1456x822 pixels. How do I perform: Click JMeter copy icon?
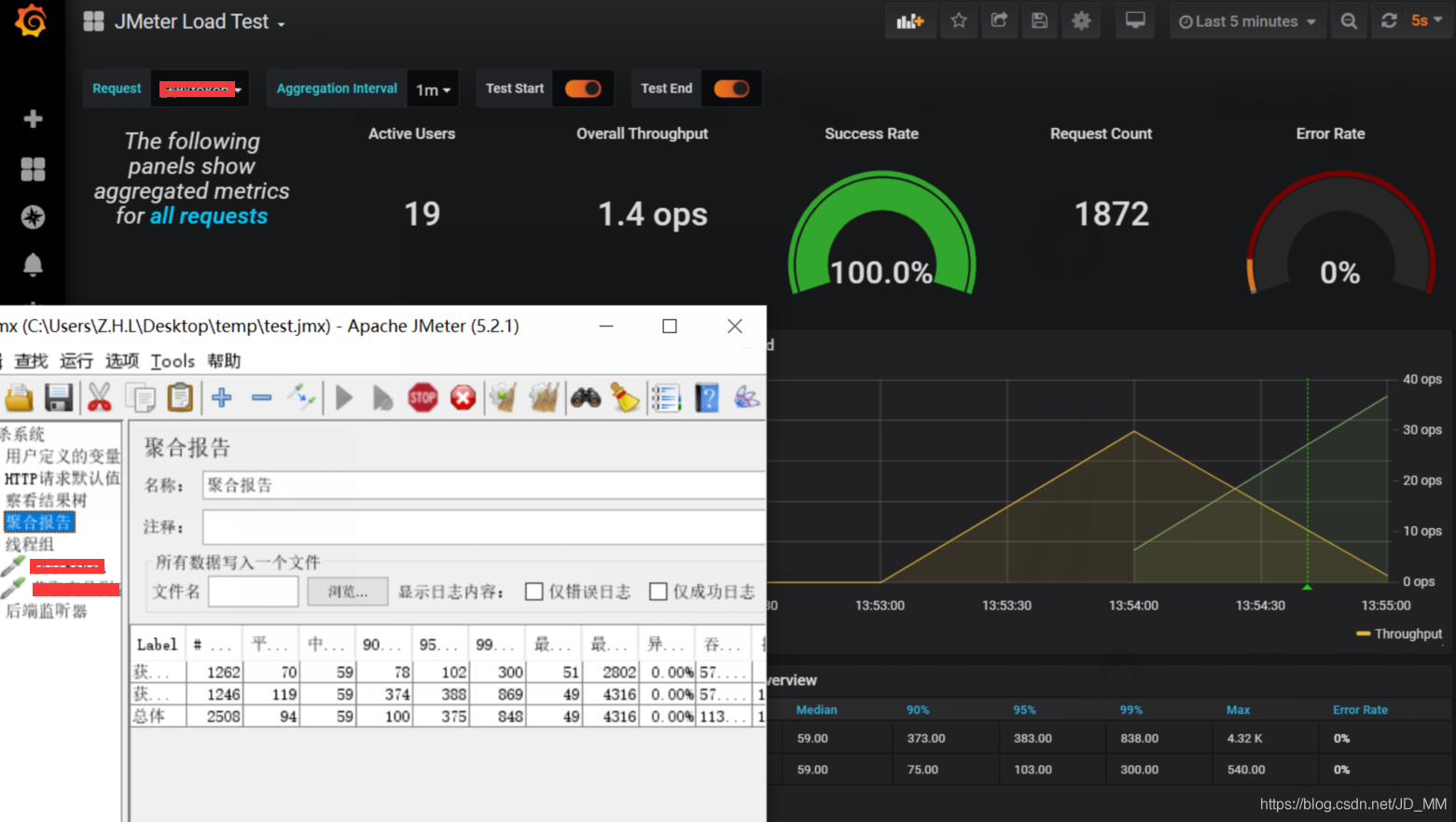[x=141, y=397]
